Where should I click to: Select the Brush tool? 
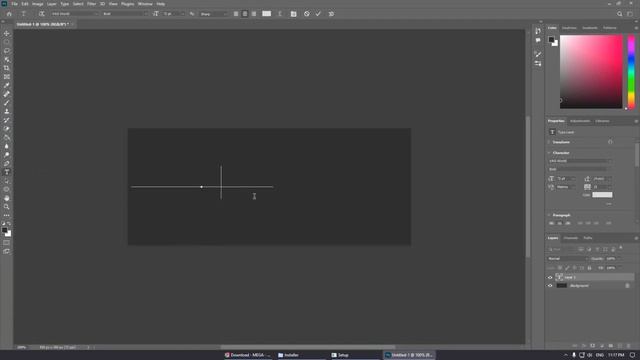point(7,103)
